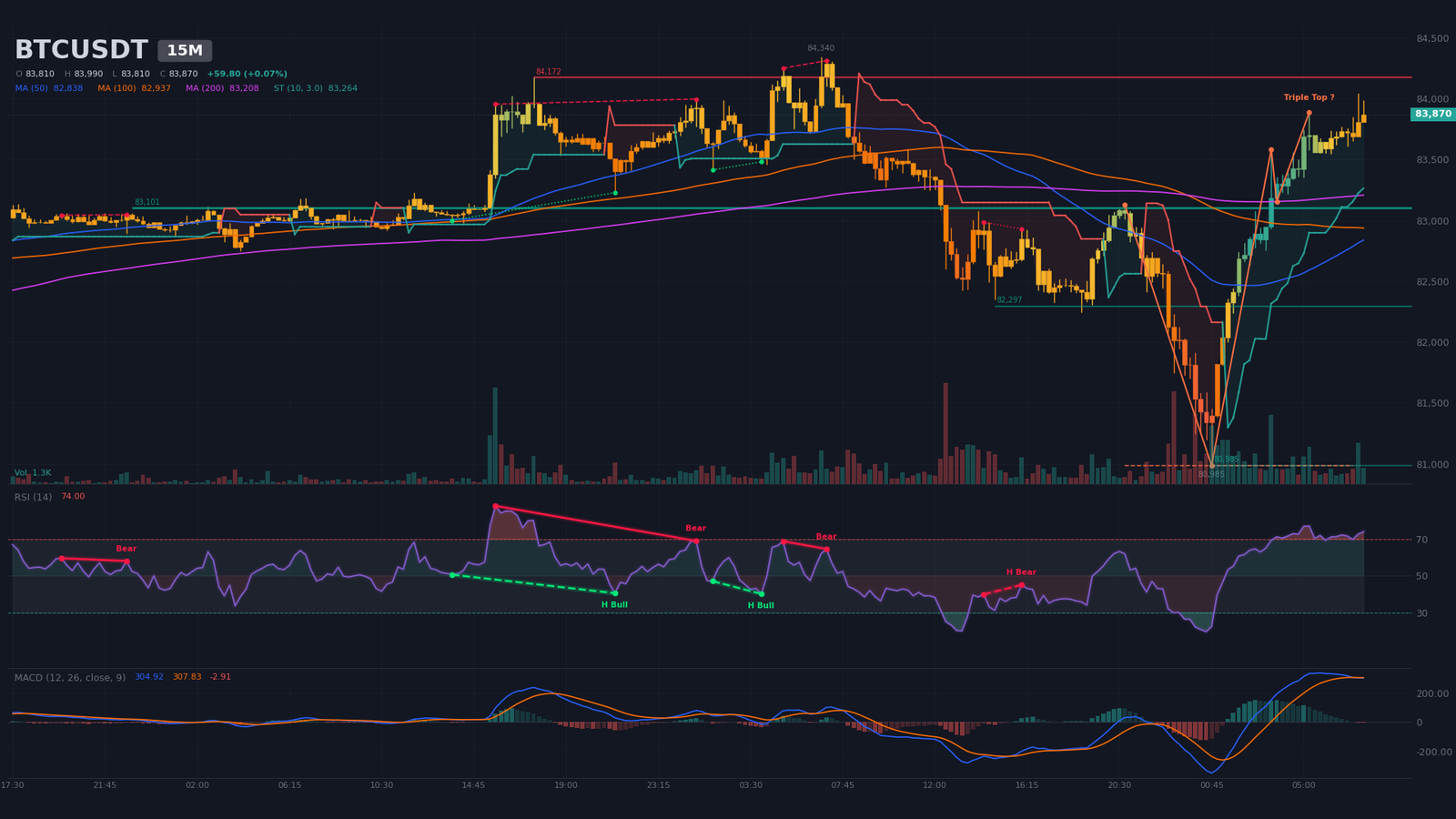The width and height of the screenshot is (1456, 819).
Task: Select the MACD (12, 26, close, 9) legend
Action: click(x=71, y=677)
